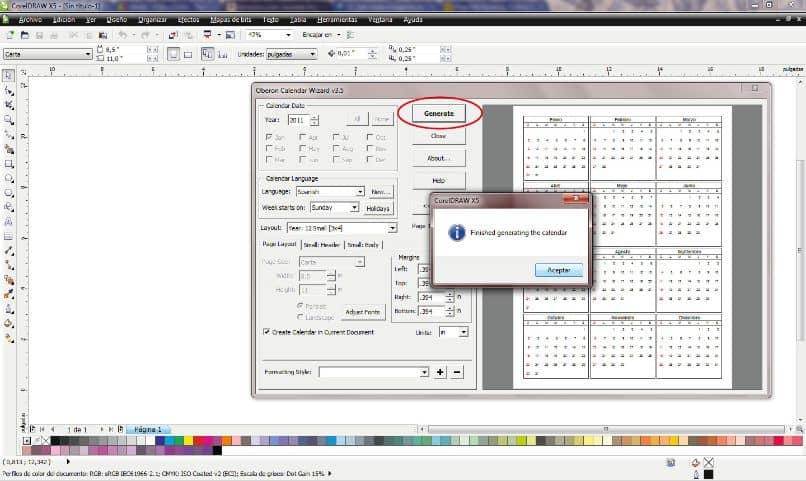
Task: Open the Archivo menu
Action: click(x=30, y=20)
